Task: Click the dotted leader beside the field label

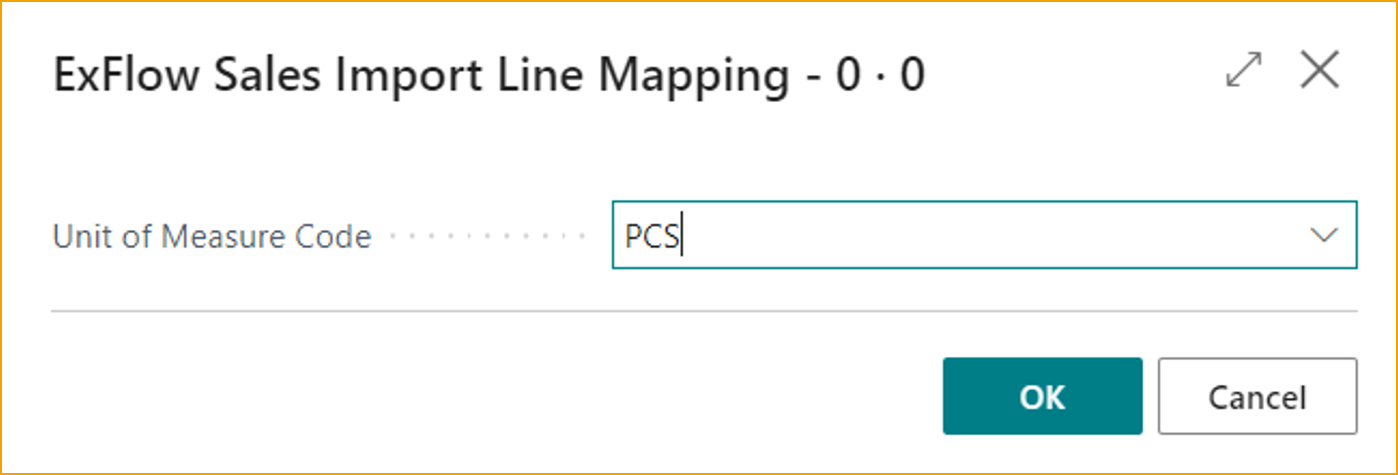Action: click(x=487, y=237)
